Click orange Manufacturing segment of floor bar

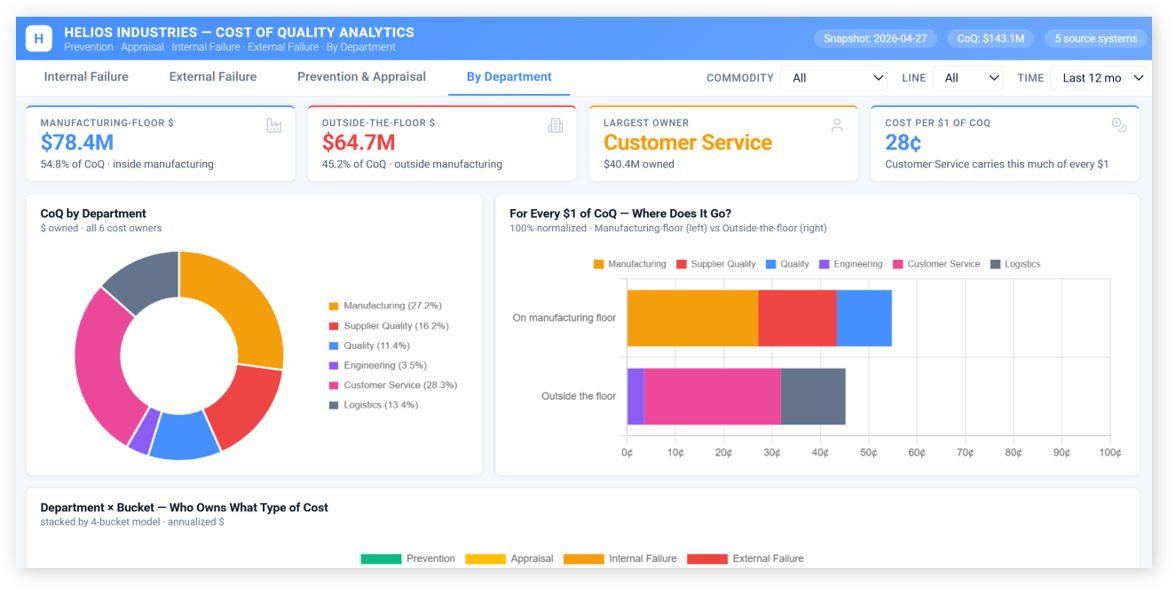(x=693, y=317)
